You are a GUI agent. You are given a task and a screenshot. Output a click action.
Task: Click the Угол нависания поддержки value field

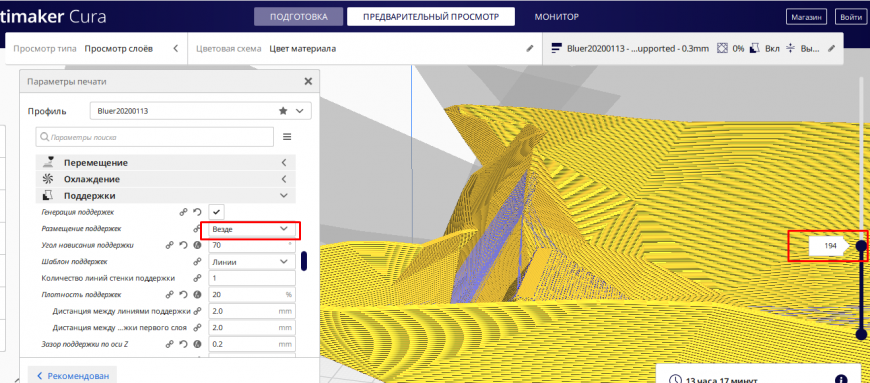click(252, 245)
